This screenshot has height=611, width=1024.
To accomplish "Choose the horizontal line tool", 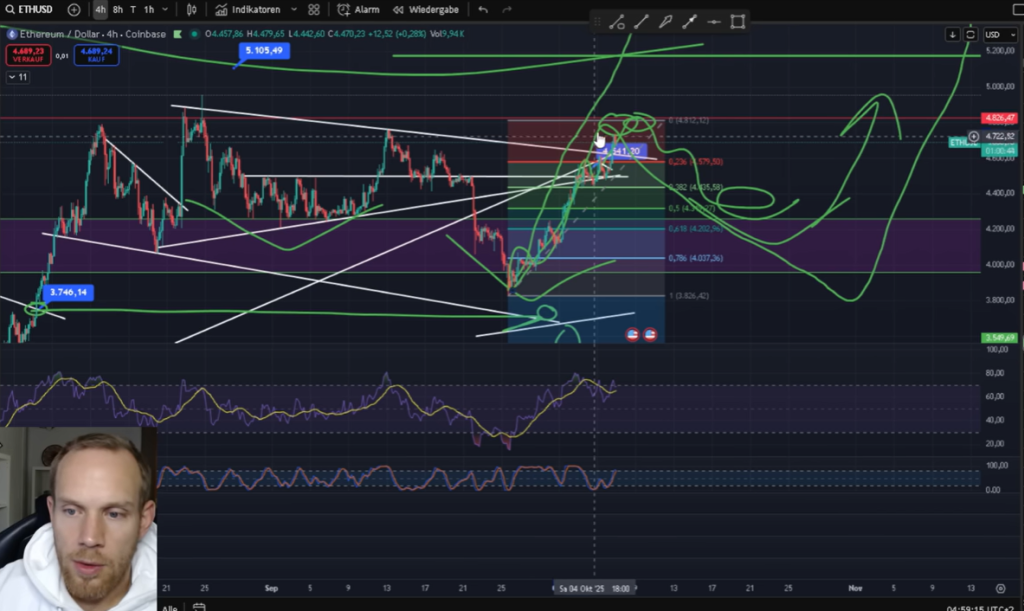I will [x=714, y=21].
